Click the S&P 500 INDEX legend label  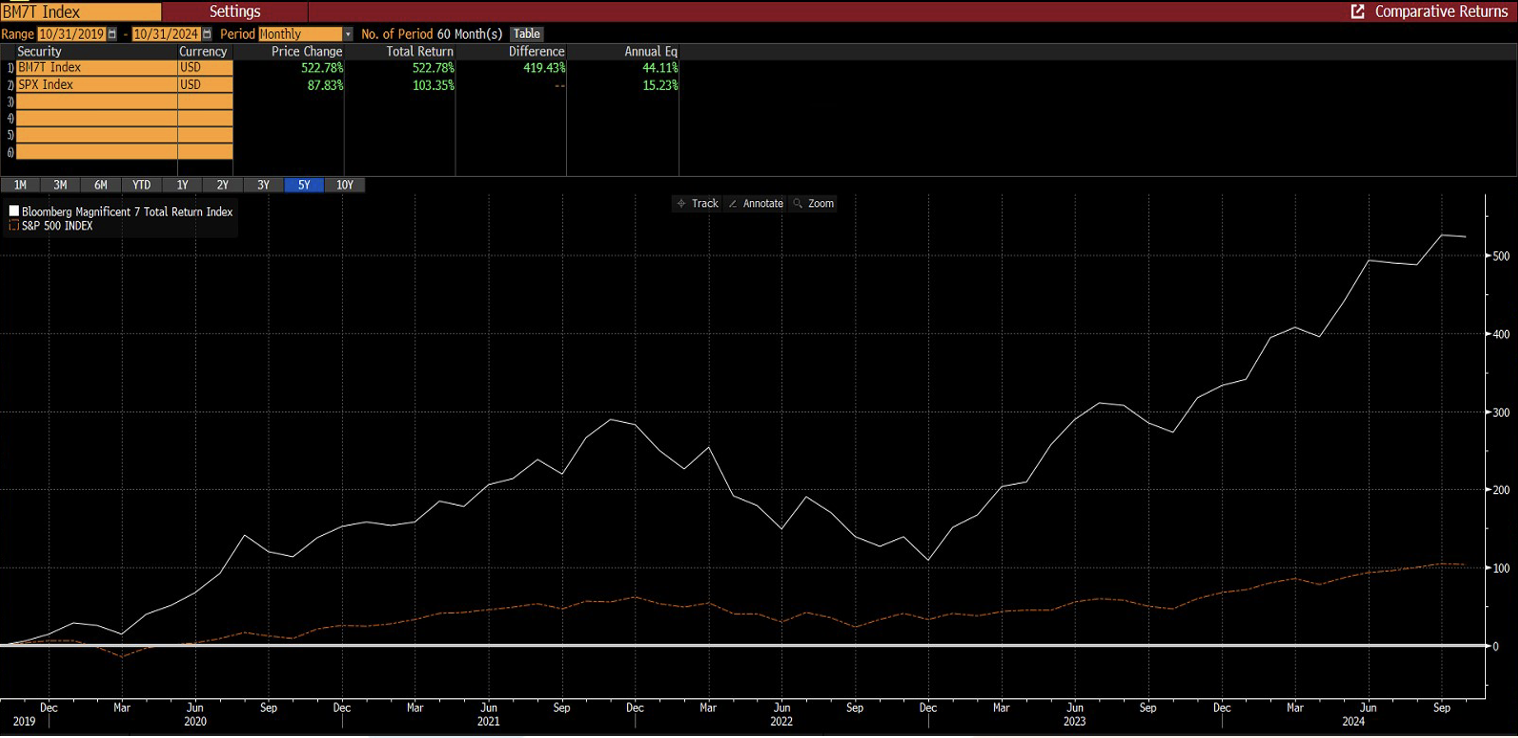pyautogui.click(x=57, y=226)
